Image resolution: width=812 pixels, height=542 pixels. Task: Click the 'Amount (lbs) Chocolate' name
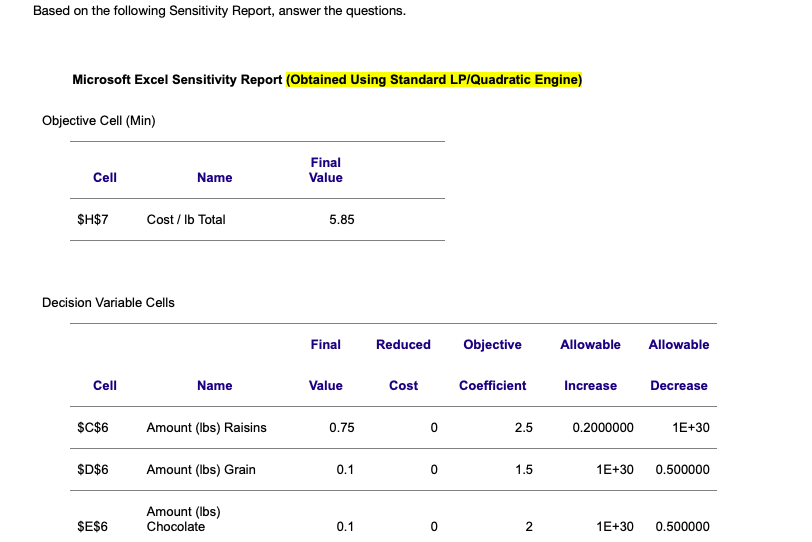[183, 519]
